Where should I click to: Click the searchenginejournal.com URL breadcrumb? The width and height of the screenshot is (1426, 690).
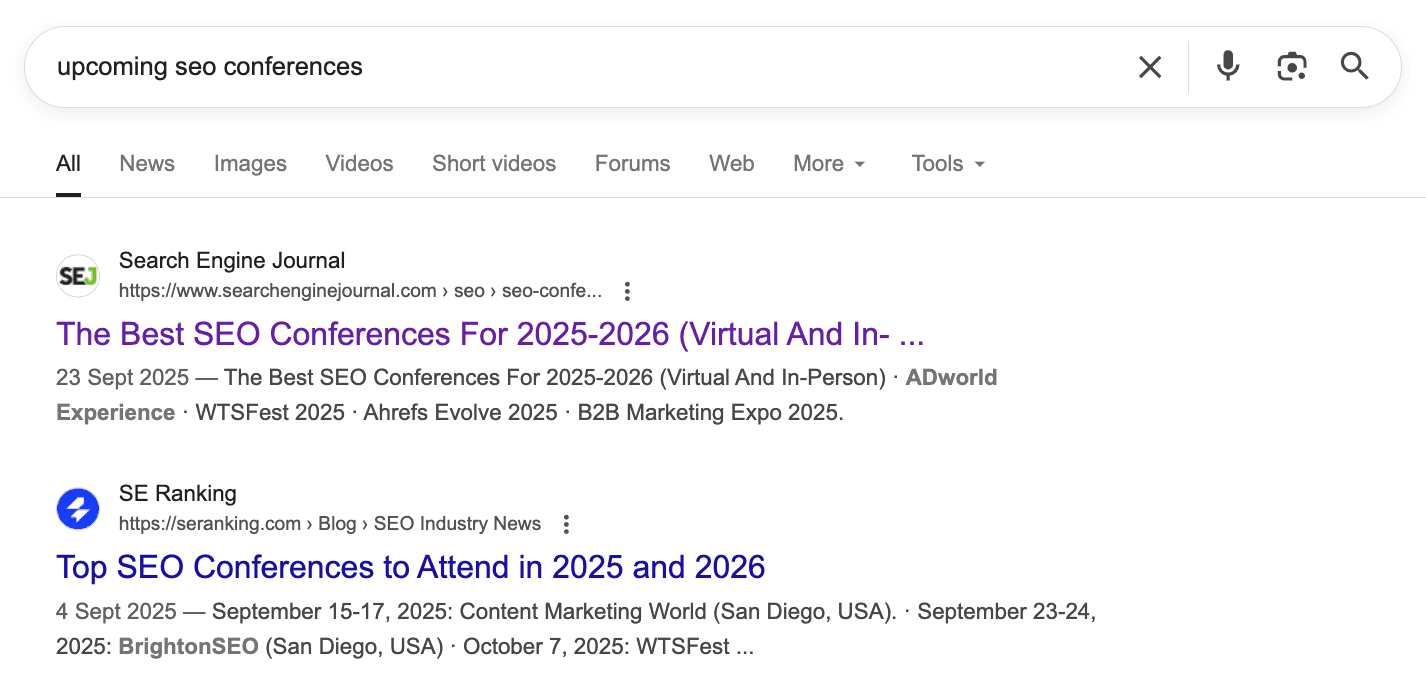pyautogui.click(x=360, y=292)
